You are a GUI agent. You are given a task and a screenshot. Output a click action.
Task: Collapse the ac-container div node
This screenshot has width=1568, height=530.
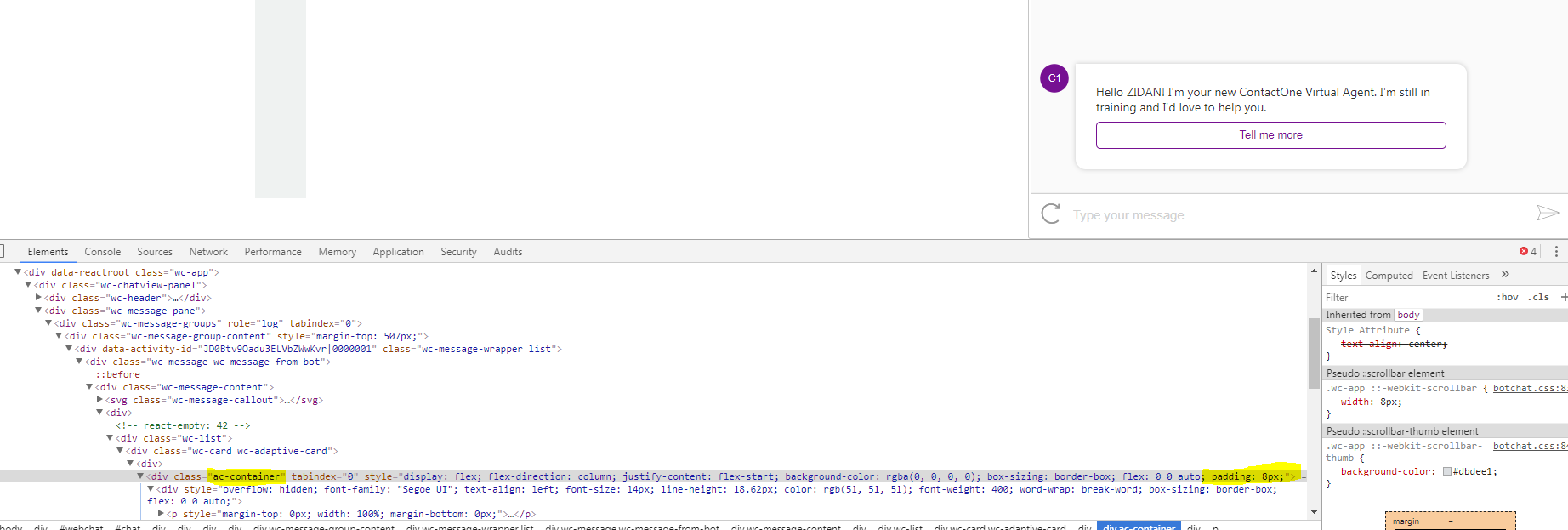coord(140,476)
